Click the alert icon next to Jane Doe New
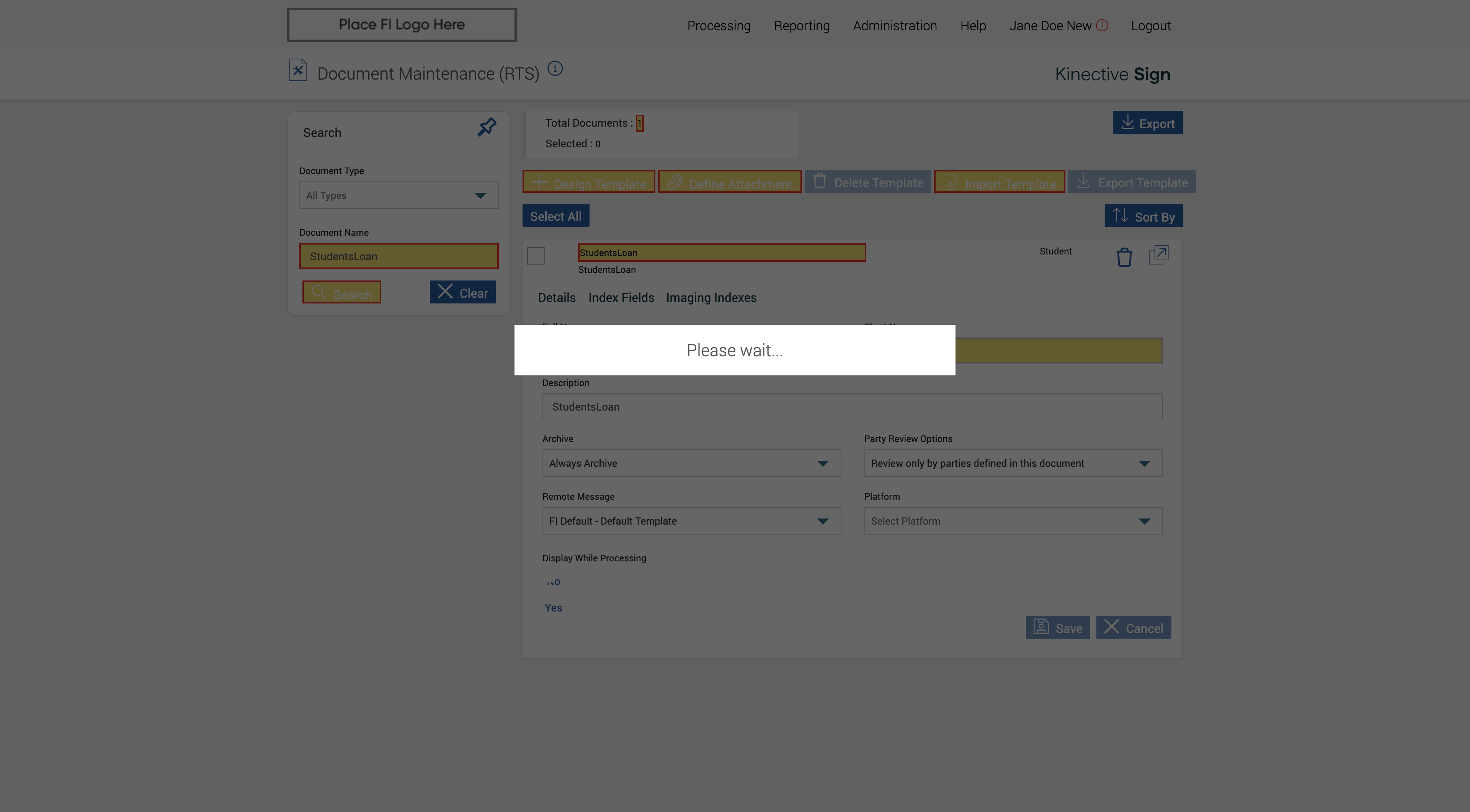The image size is (1470, 812). (x=1102, y=26)
